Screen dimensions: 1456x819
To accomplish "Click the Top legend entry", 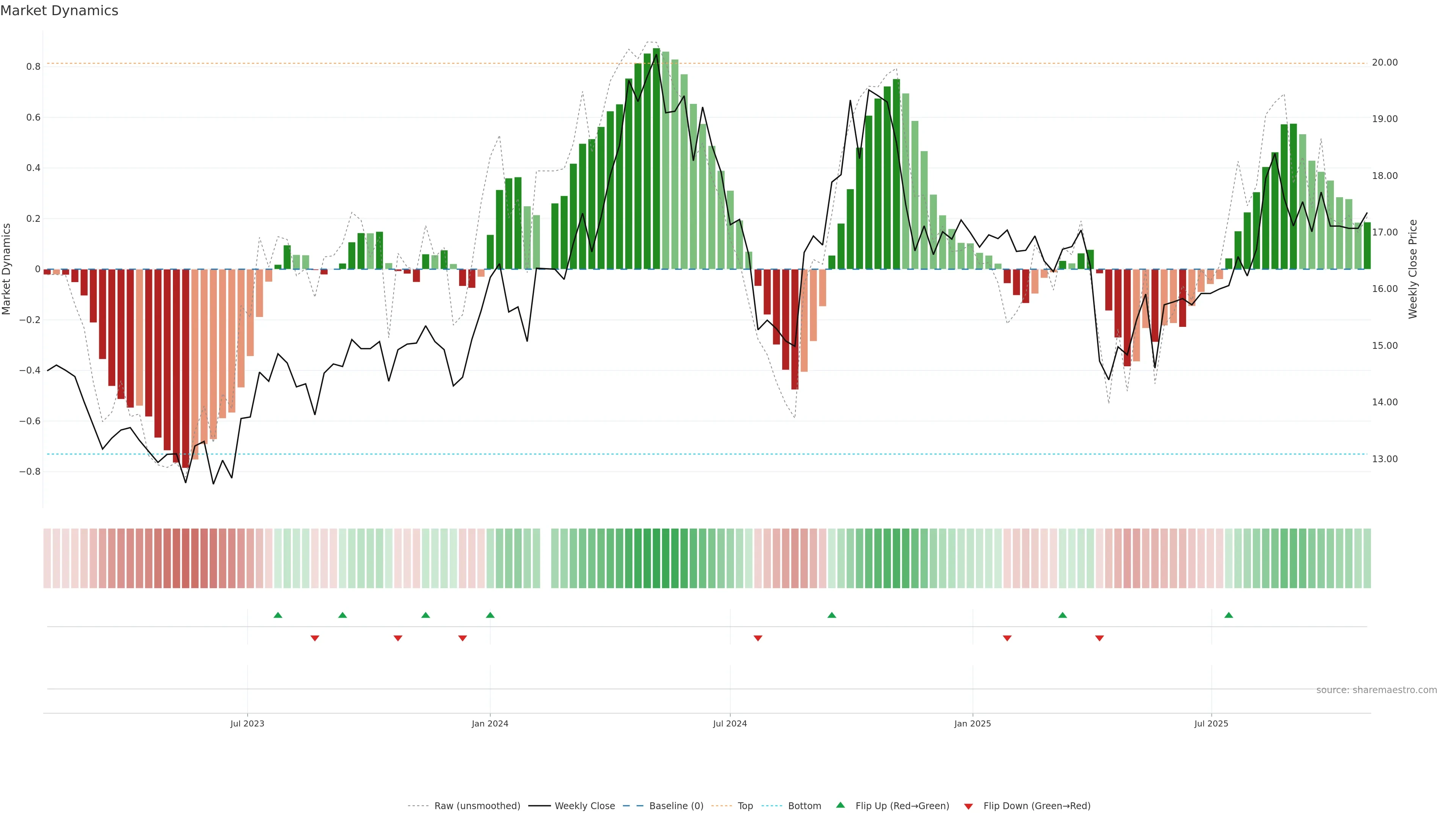I will [x=745, y=805].
